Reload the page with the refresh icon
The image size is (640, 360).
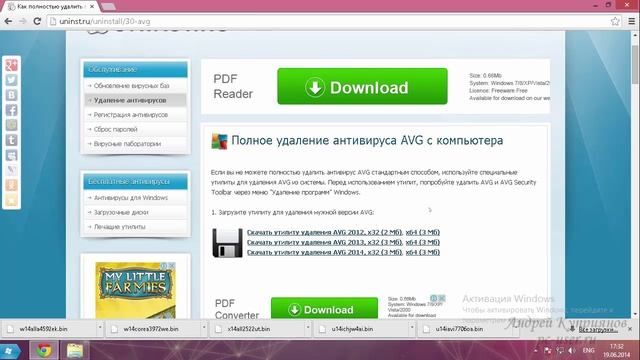pyautogui.click(x=37, y=21)
